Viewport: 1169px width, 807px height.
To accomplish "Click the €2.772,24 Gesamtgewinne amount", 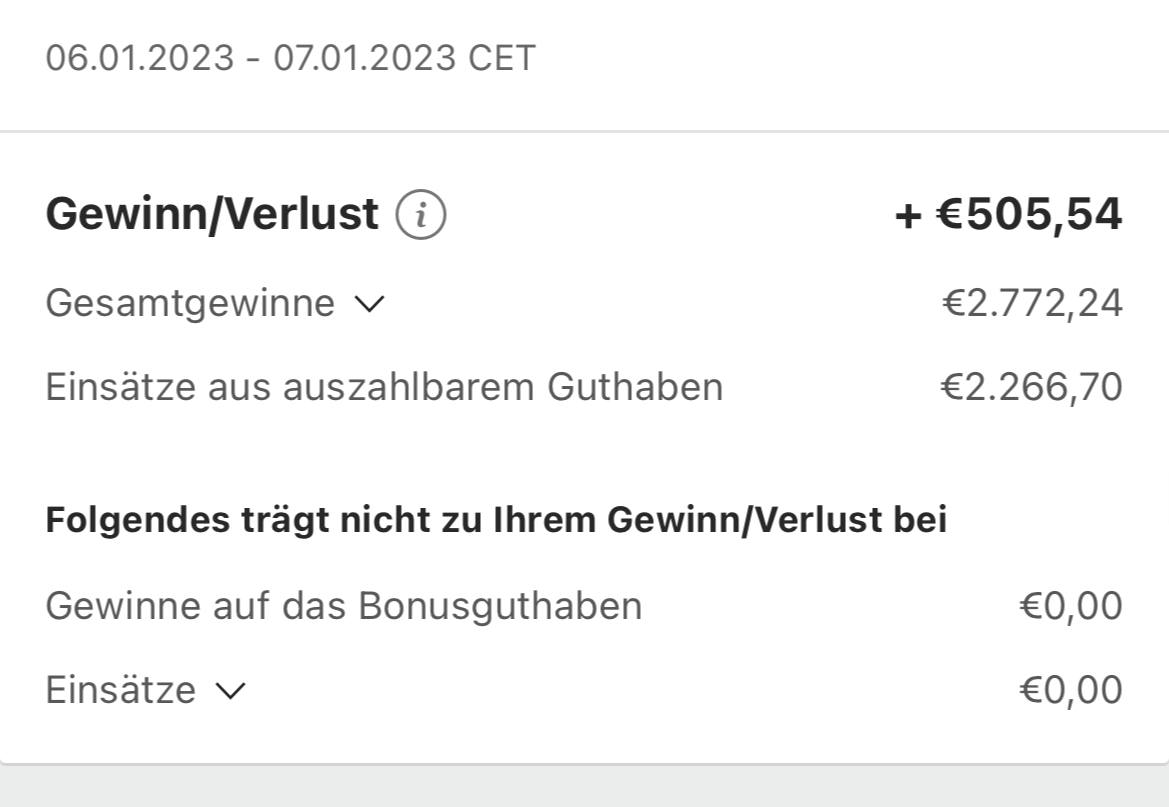I will coord(1033,304).
